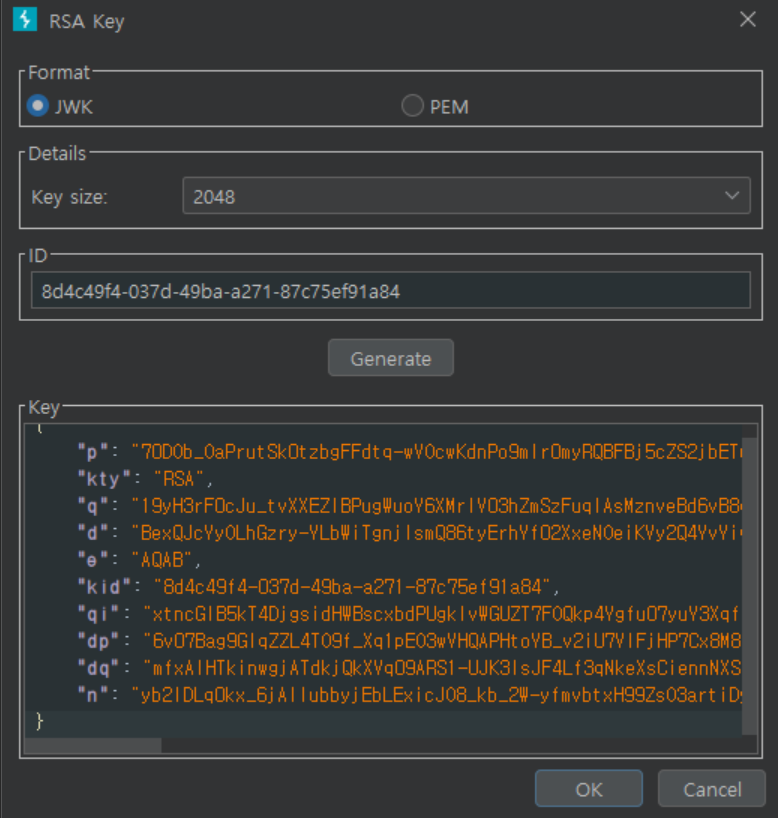
Task: Click the "dp" value line in key
Action: click(410, 642)
